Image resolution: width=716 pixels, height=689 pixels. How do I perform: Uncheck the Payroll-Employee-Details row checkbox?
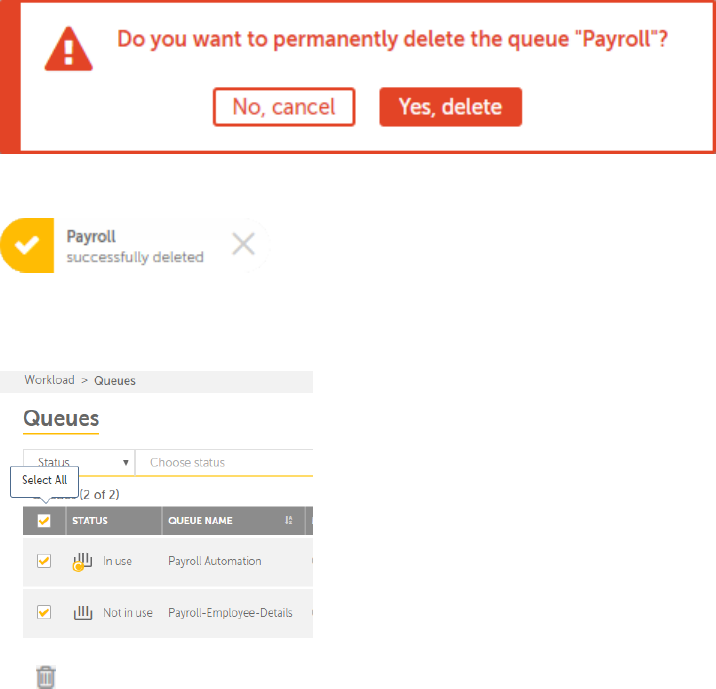point(44,612)
